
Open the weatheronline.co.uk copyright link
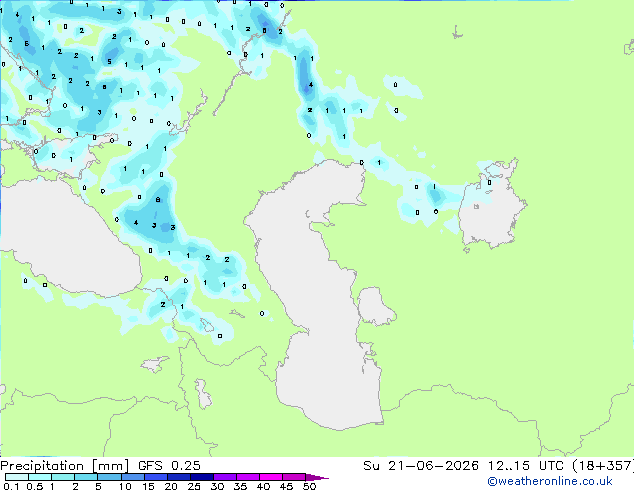[550, 481]
